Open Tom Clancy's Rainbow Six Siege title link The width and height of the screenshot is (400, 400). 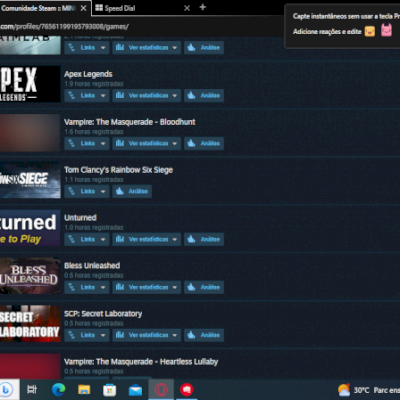[118, 170]
